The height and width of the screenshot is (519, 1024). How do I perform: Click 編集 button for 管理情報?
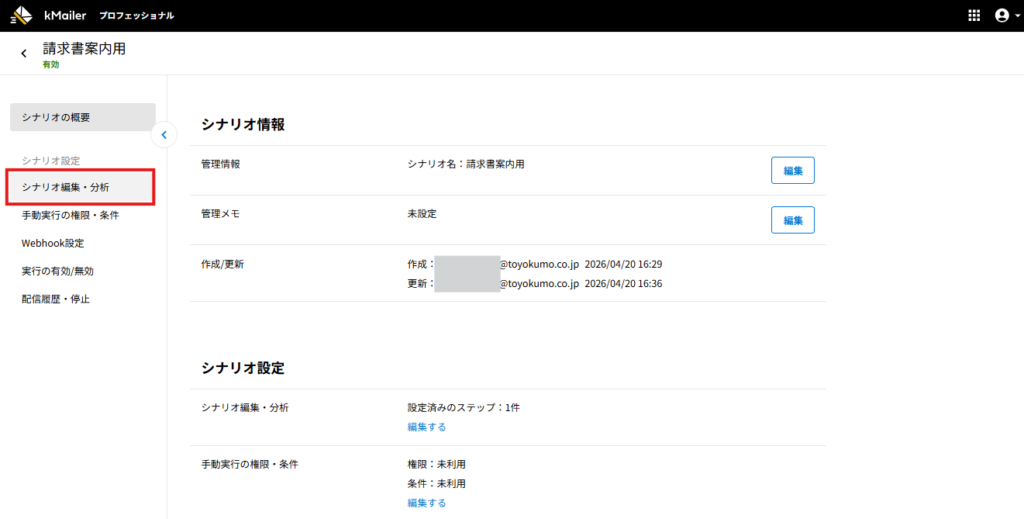792,171
